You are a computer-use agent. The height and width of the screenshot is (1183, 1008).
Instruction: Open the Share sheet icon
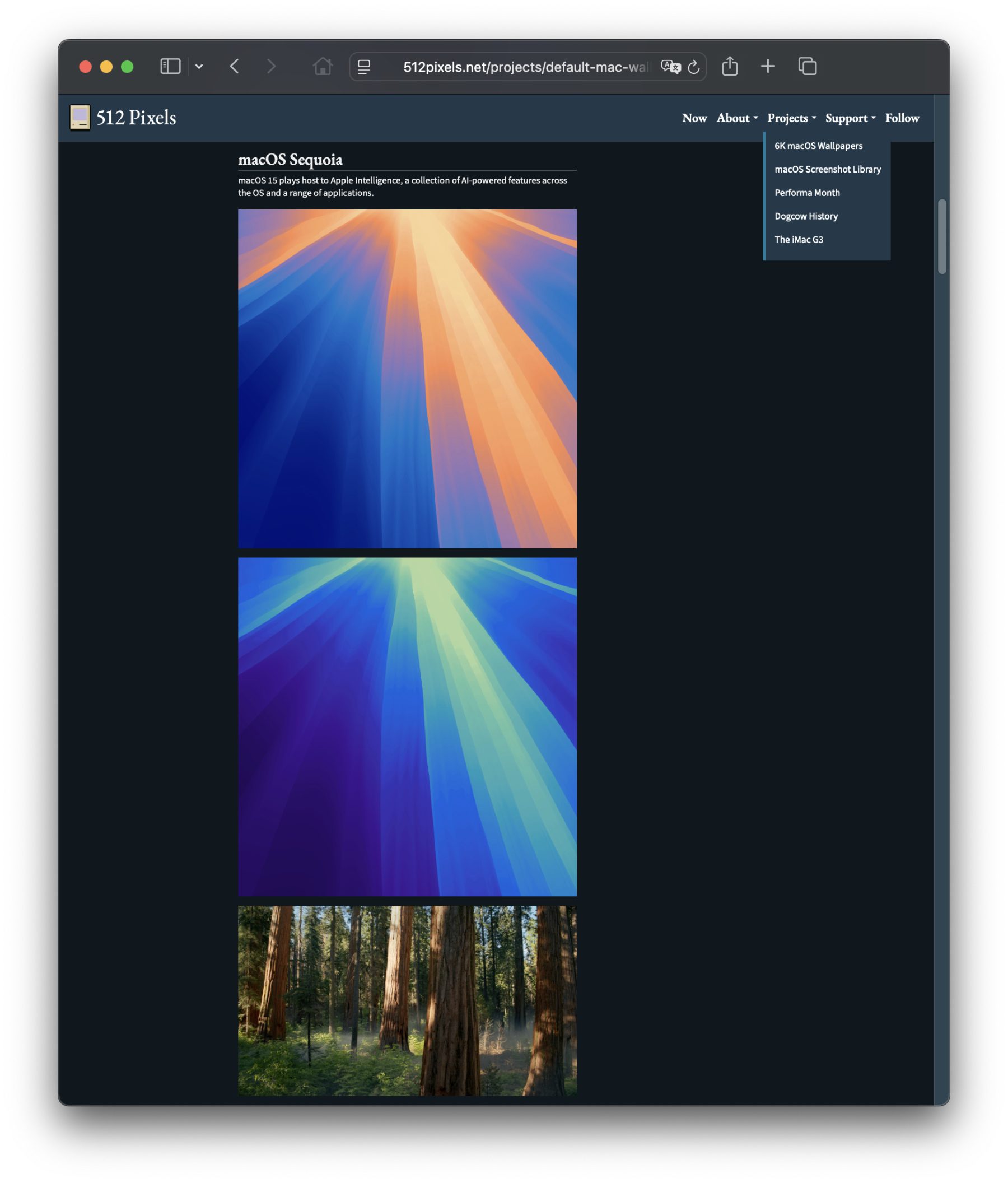tap(730, 66)
